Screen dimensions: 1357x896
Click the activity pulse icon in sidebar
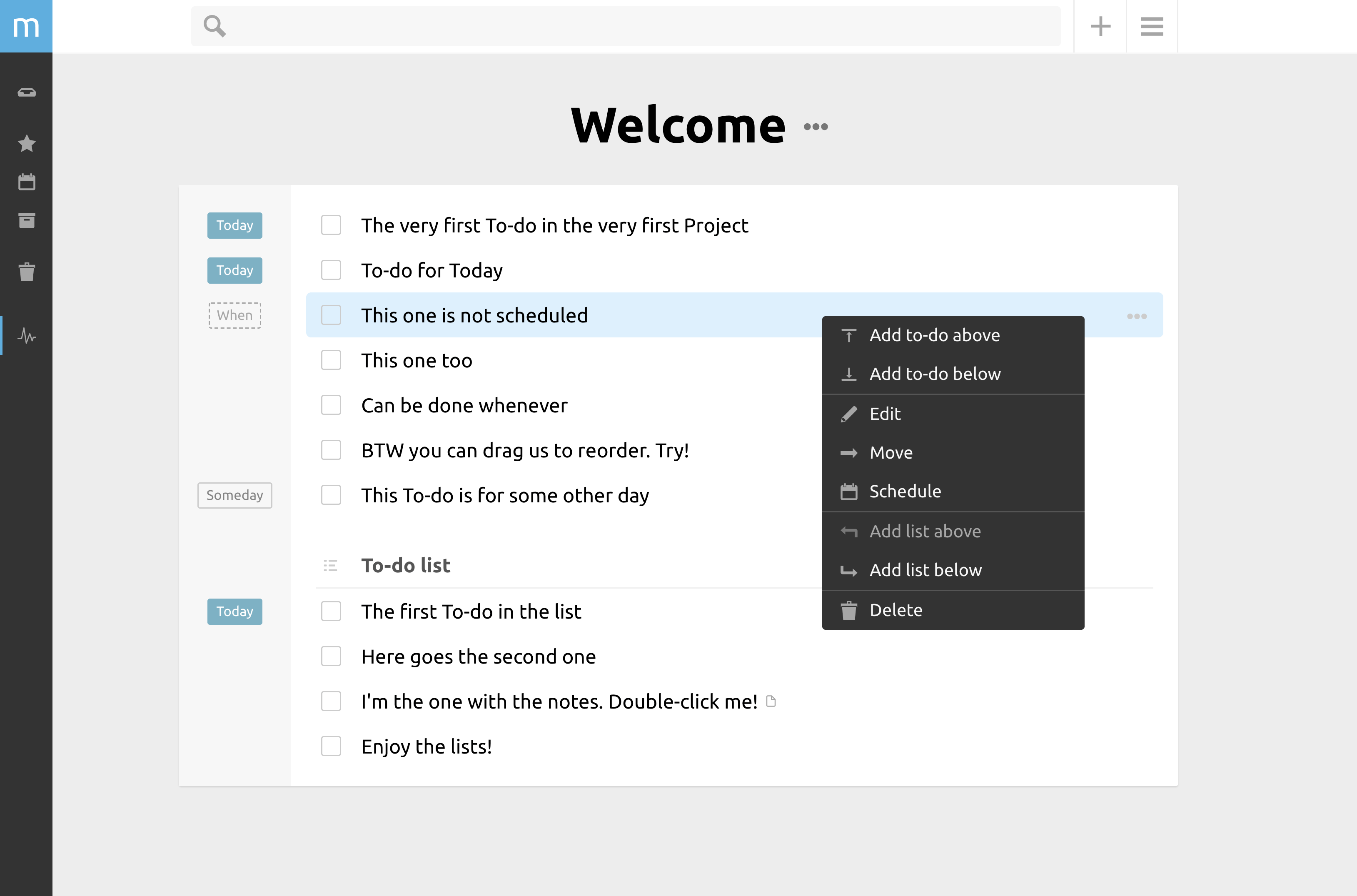[x=26, y=335]
